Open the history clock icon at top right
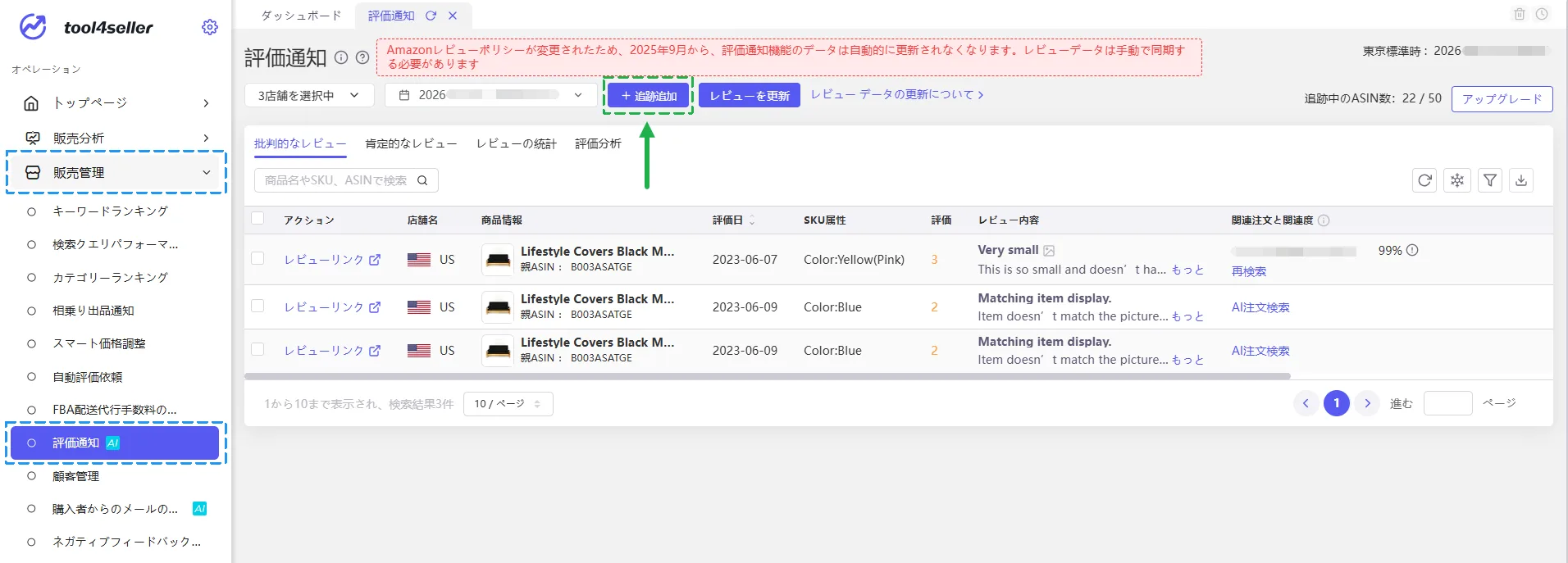Viewport: 1568px width, 563px height. click(1542, 14)
